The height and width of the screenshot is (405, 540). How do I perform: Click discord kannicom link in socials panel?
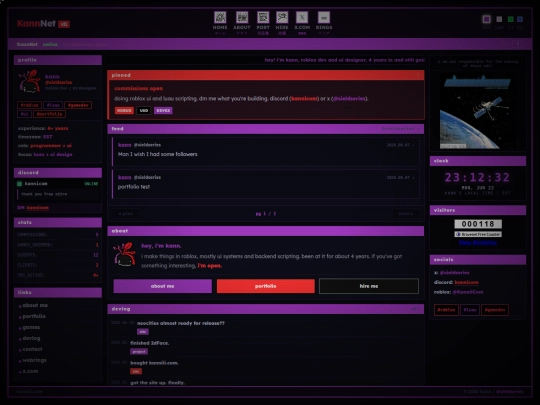click(x=466, y=282)
